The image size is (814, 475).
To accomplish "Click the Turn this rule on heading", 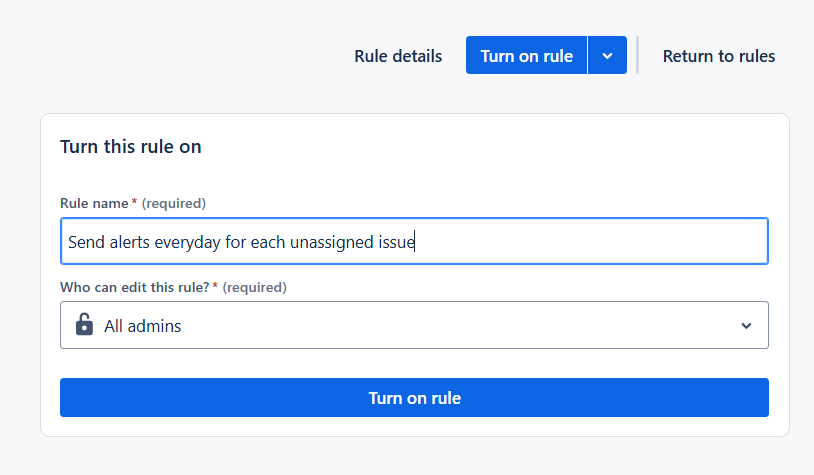I will (x=131, y=147).
